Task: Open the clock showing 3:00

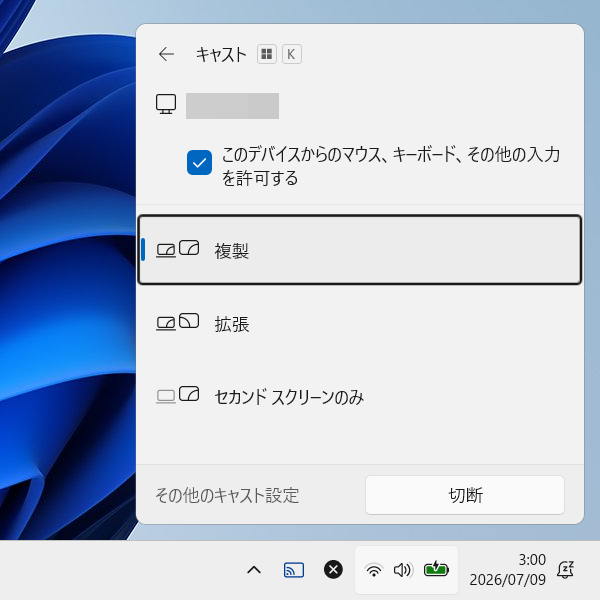Action: [x=532, y=560]
